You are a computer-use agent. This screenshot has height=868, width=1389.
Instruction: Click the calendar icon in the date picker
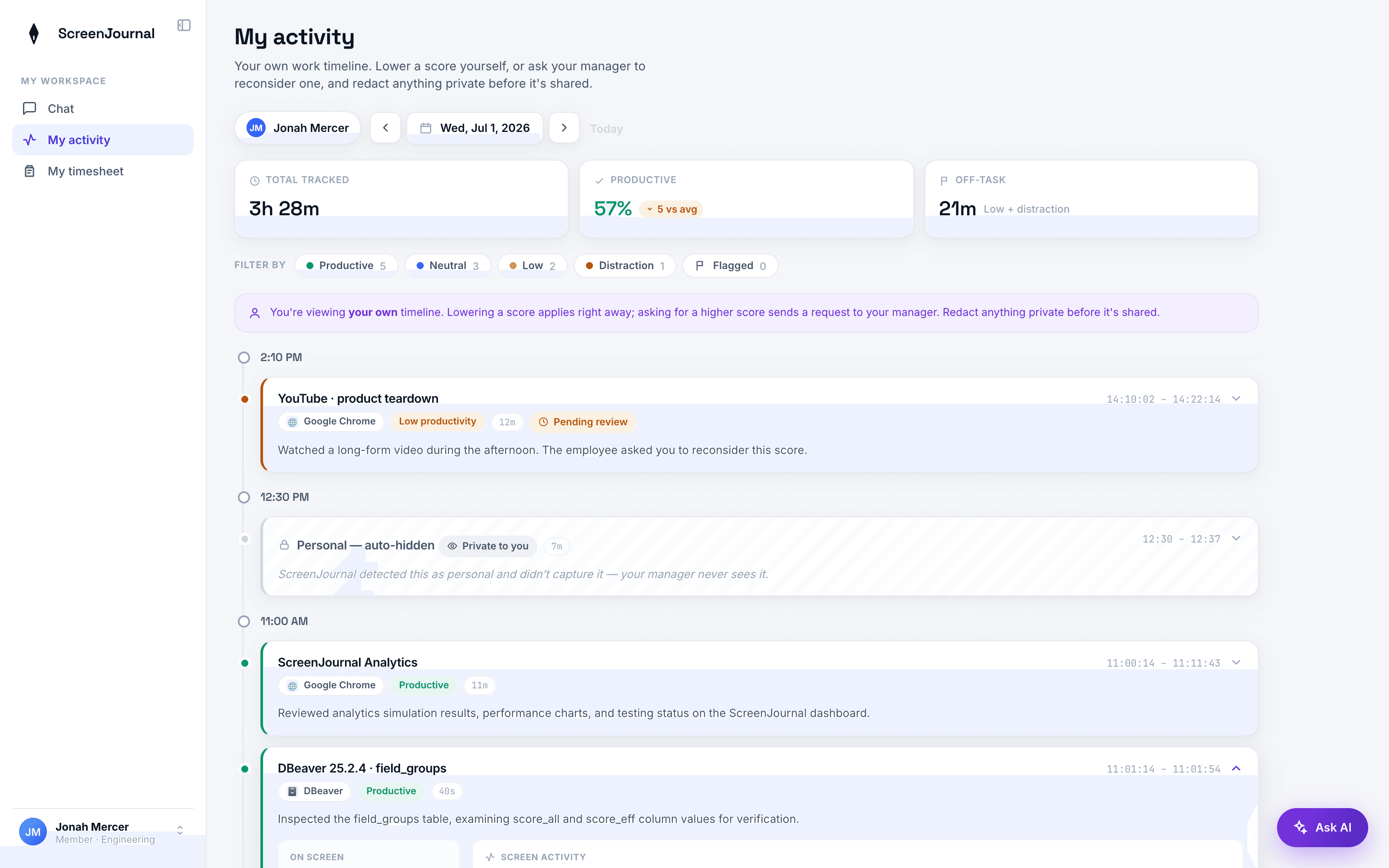pos(426,128)
